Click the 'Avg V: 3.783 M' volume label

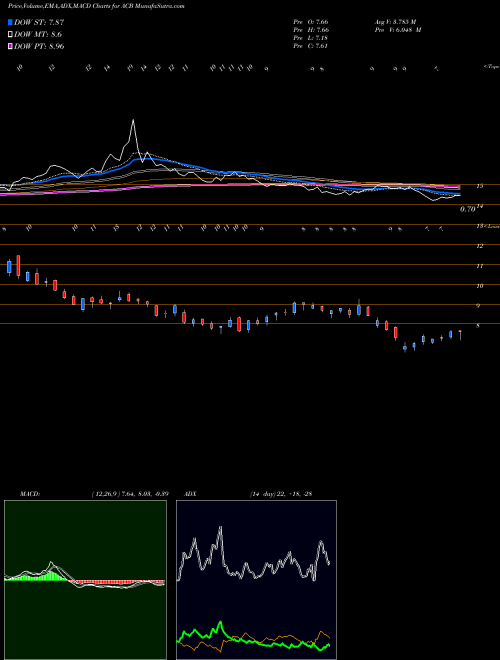pyautogui.click(x=395, y=21)
